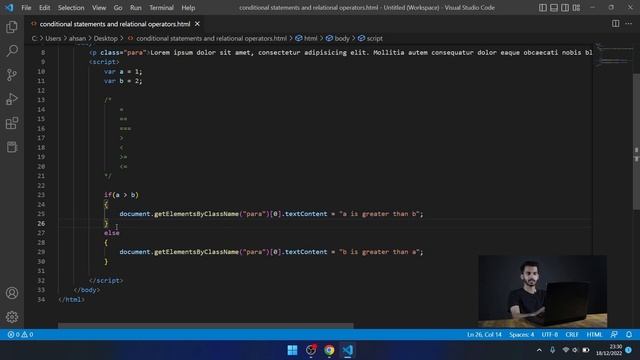Click the "a is greater than b" string
This screenshot has width=640, height=360.
click(379, 214)
